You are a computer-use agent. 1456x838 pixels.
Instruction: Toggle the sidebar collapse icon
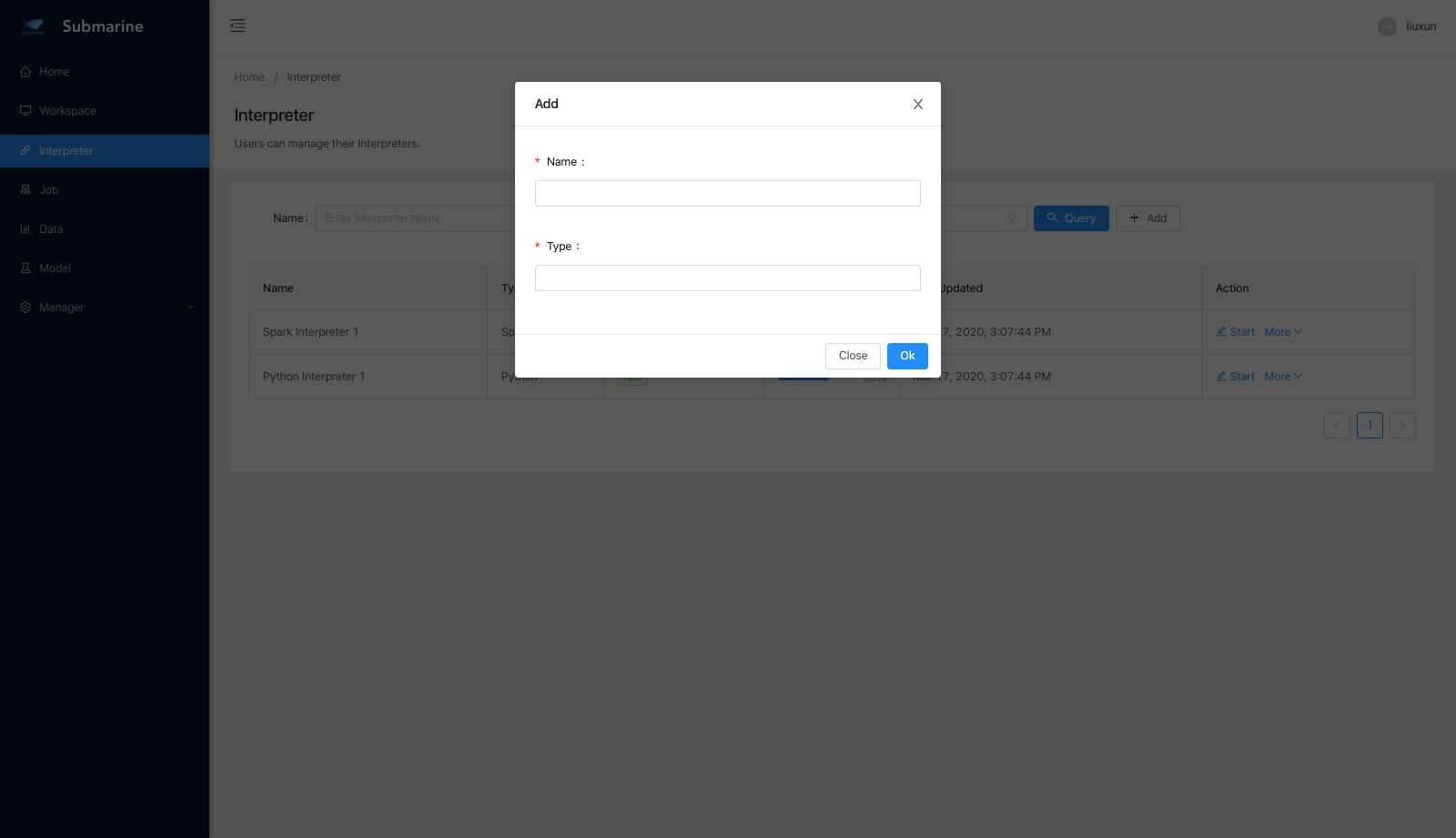pos(238,25)
